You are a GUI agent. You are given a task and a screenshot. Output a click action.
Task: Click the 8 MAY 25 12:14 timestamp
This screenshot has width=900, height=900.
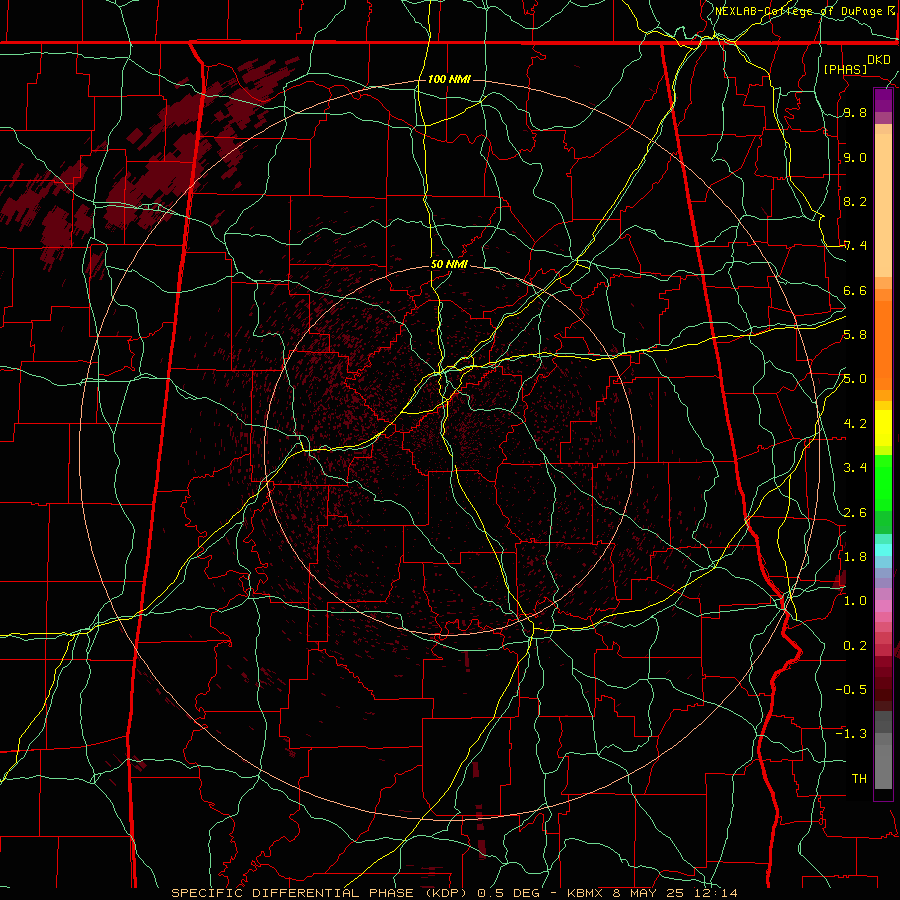[676, 893]
